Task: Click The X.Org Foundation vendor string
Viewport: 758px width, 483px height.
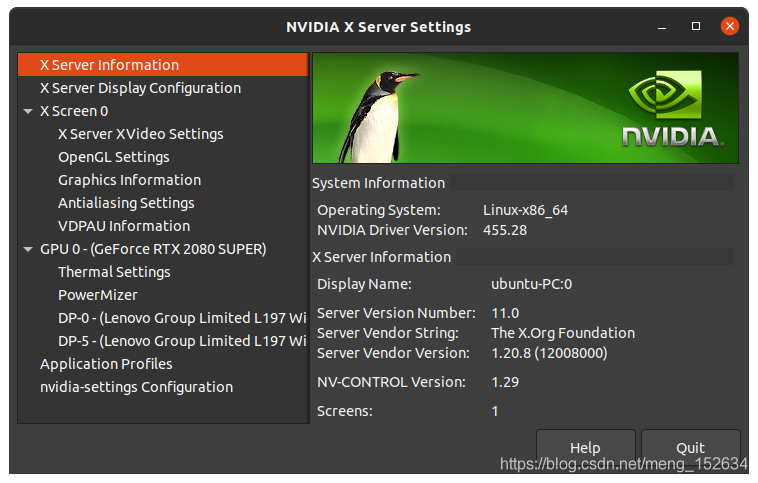Action: pyautogui.click(x=563, y=333)
